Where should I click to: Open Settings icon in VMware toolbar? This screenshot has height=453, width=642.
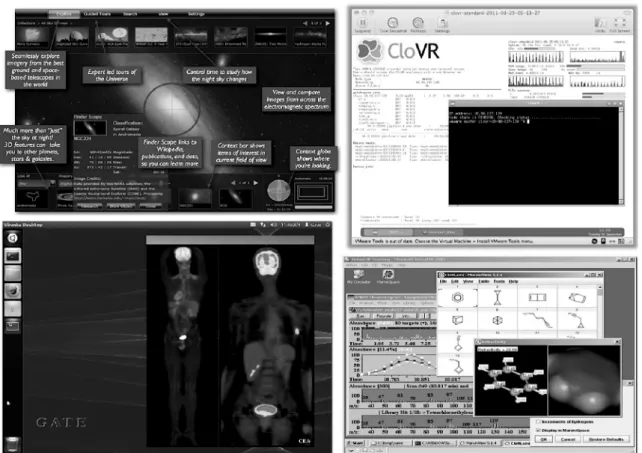point(442,23)
